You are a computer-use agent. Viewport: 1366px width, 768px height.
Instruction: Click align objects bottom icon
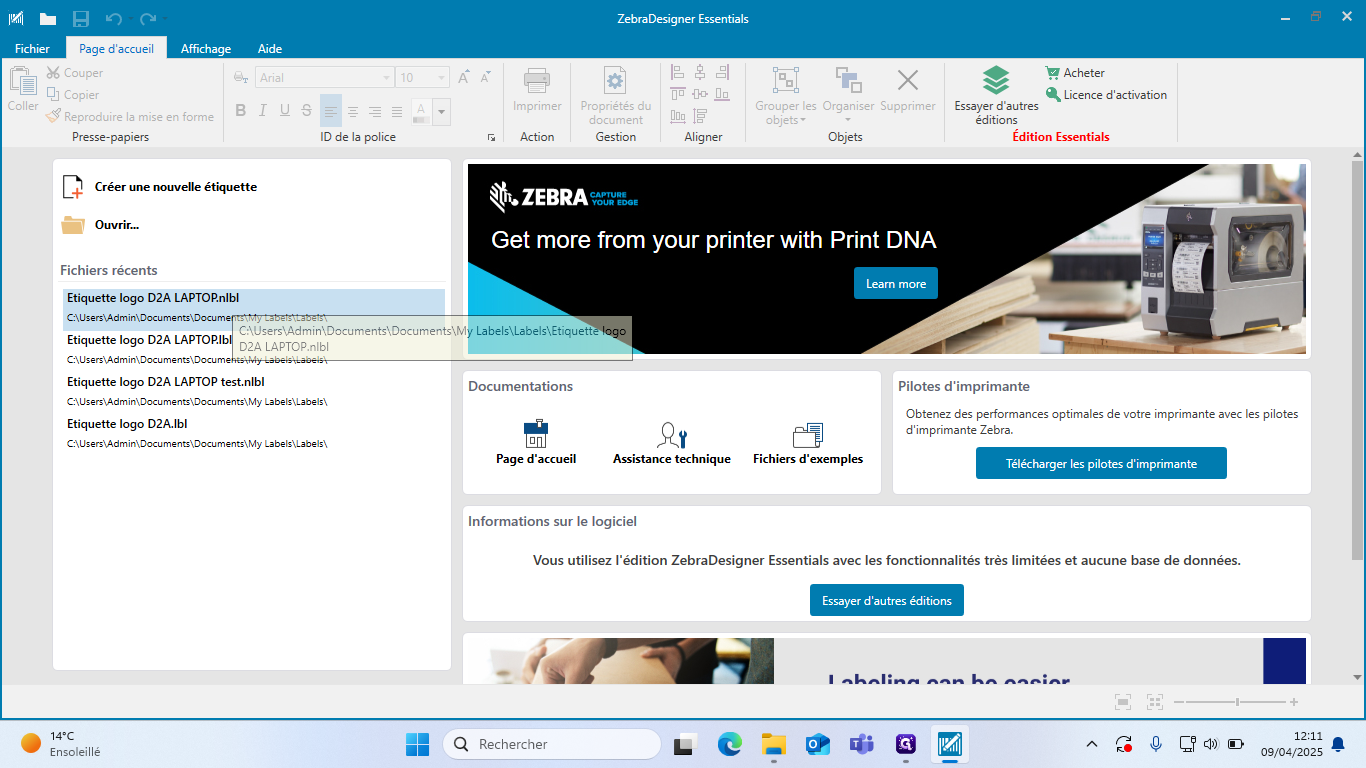coord(722,94)
